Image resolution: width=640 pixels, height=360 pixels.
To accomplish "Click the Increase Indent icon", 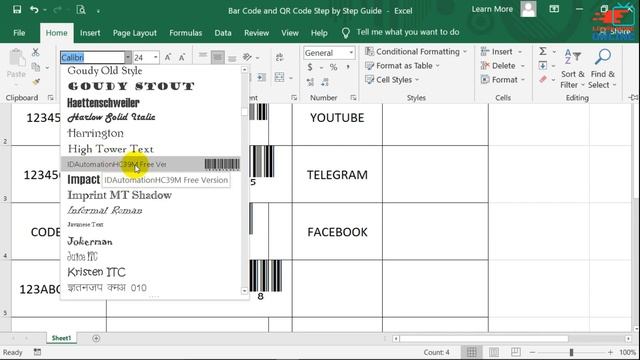I will tap(261, 77).
